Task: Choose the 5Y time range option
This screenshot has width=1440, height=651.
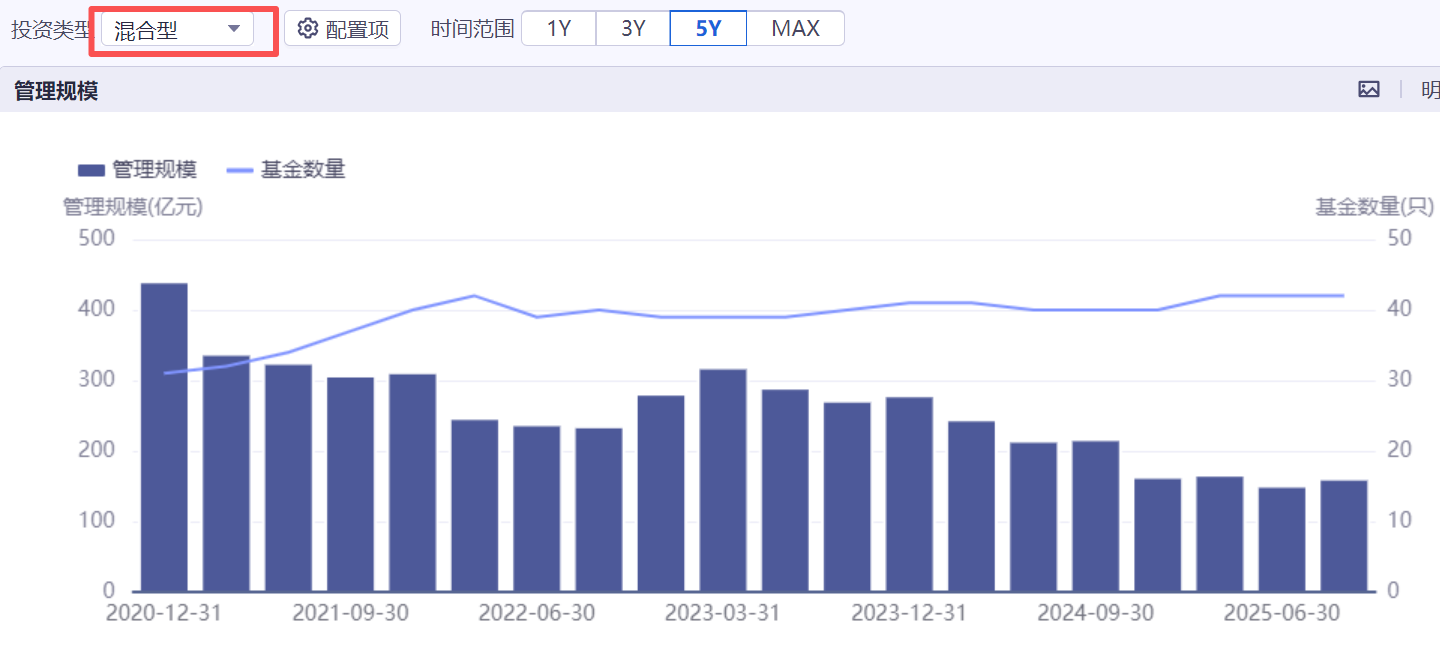Action: (x=708, y=28)
